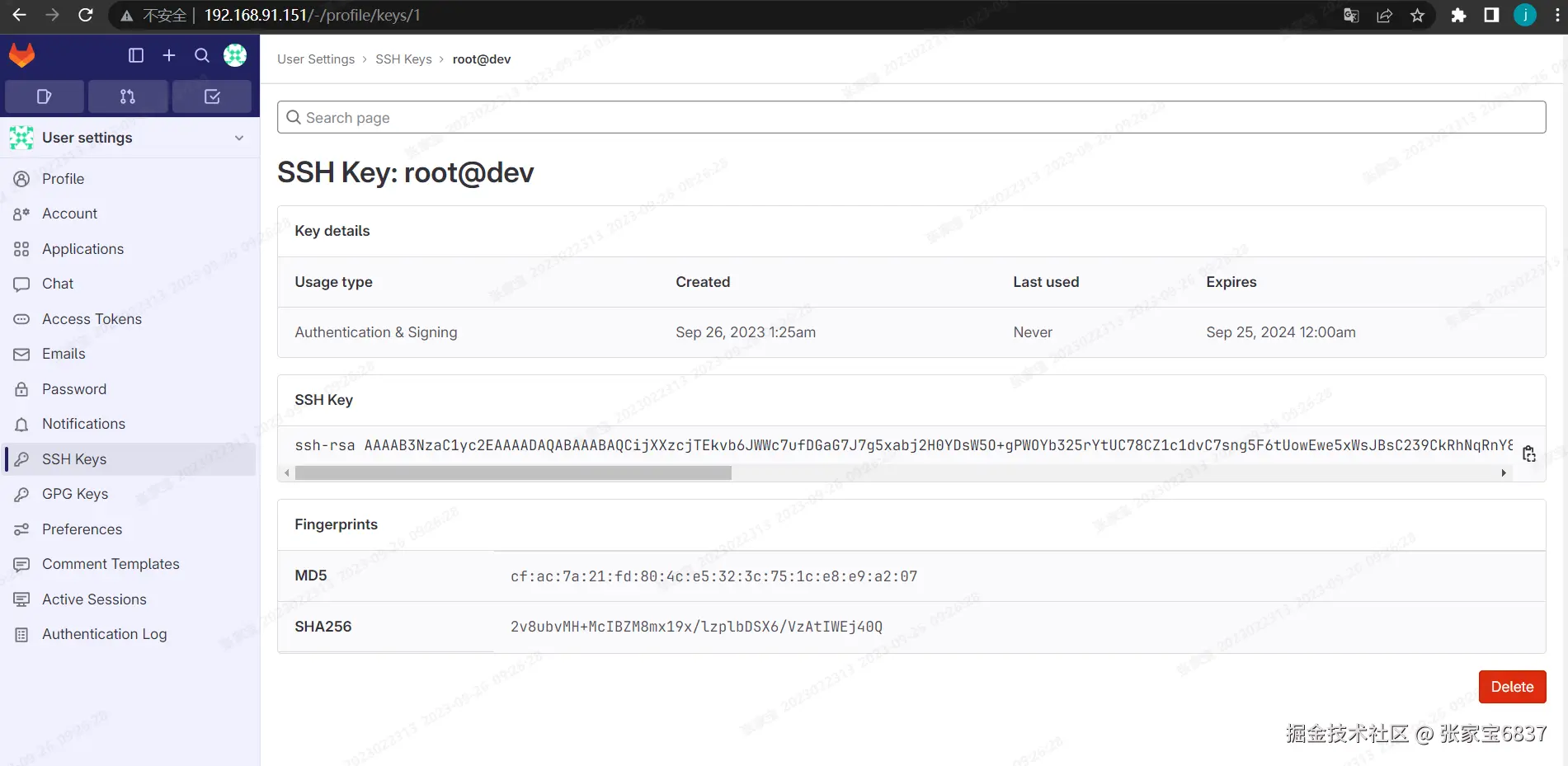The width and height of the screenshot is (1568, 766).
Task: Open Active Sessions page
Action: (x=130, y=599)
